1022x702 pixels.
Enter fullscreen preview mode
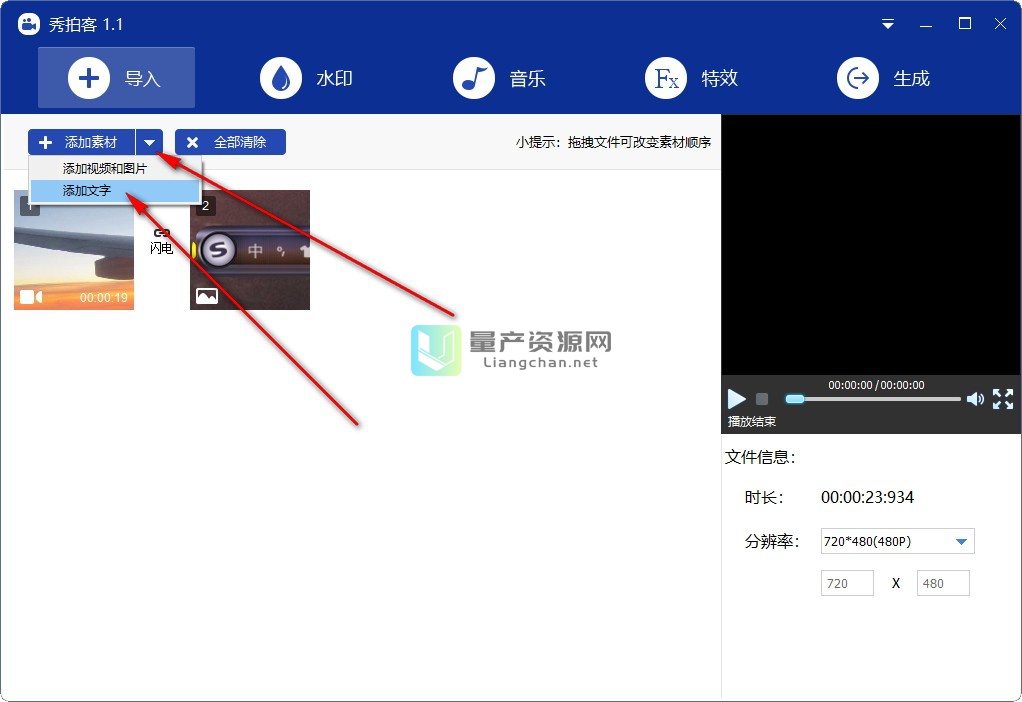[x=1003, y=398]
